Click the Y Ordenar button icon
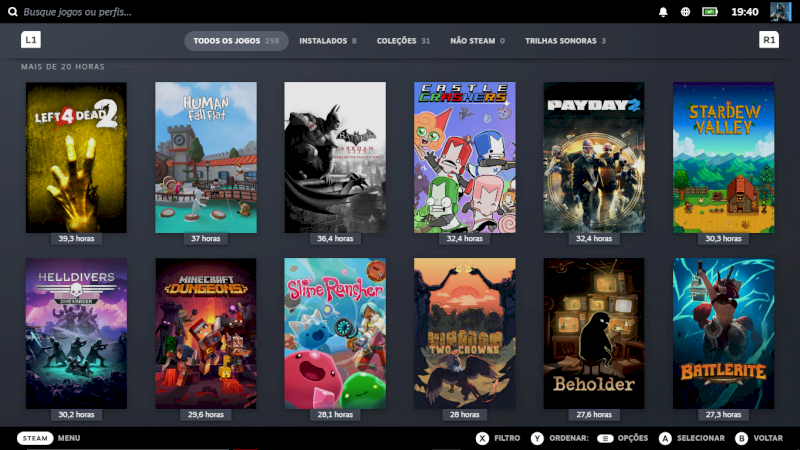 [537, 438]
